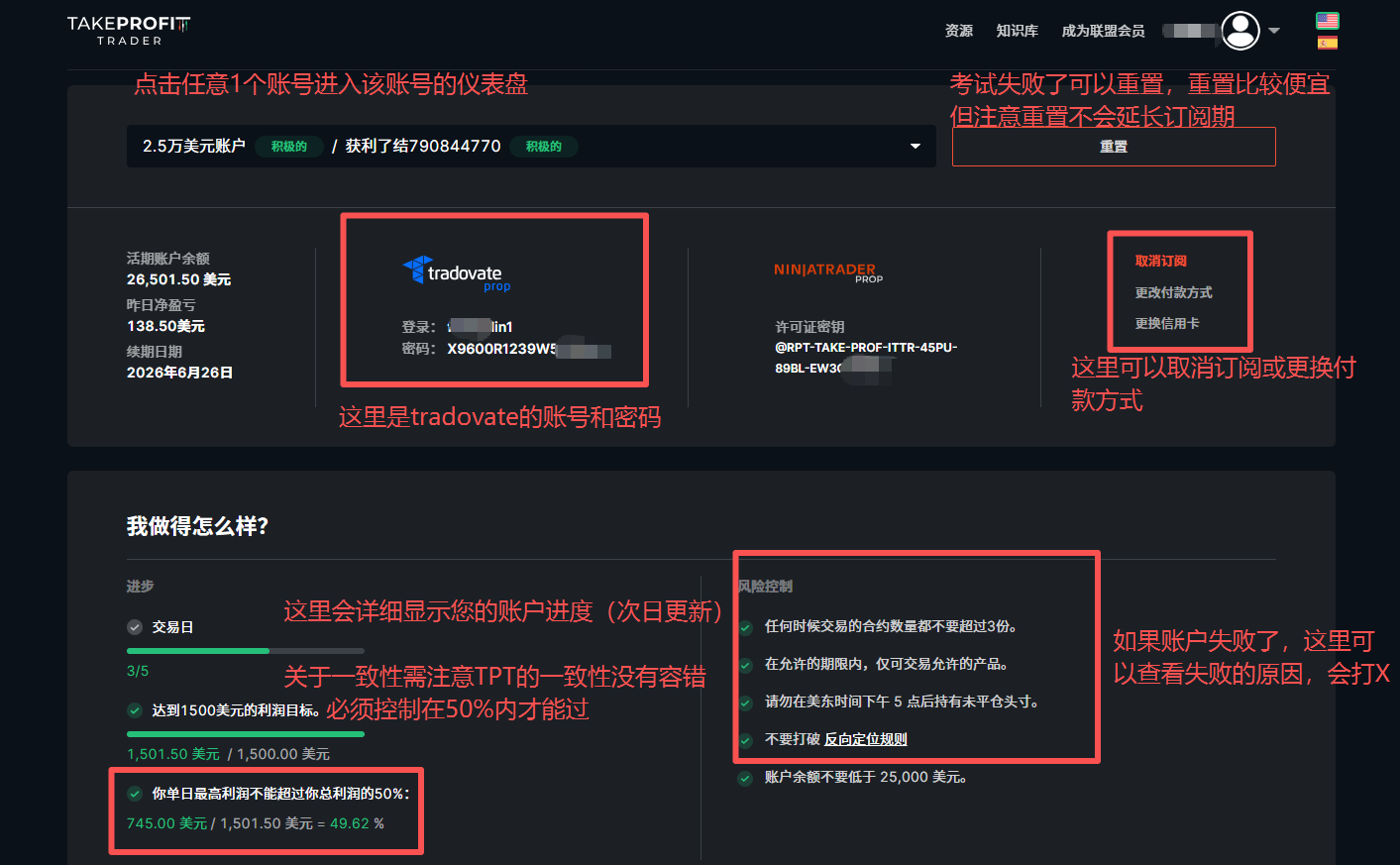The image size is (1400, 865).
Task: Open the user profile avatar icon
Action: 1240,31
